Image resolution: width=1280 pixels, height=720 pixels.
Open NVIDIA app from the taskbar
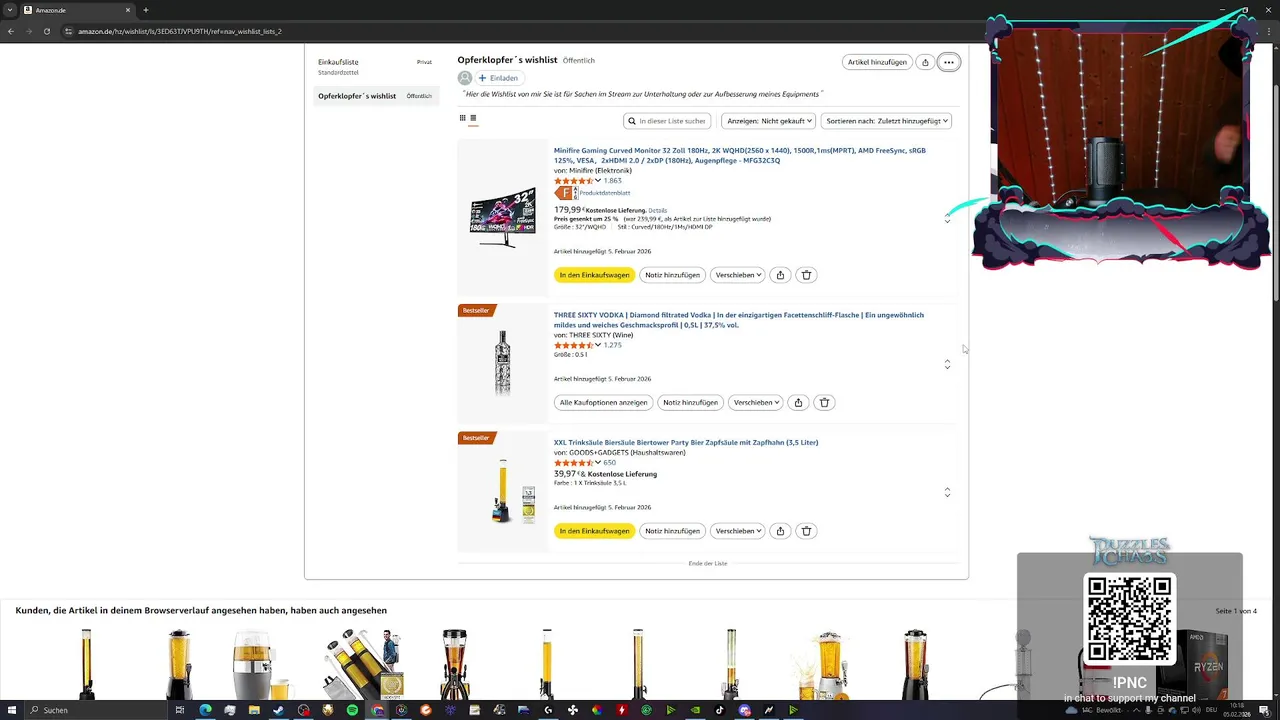pos(695,710)
